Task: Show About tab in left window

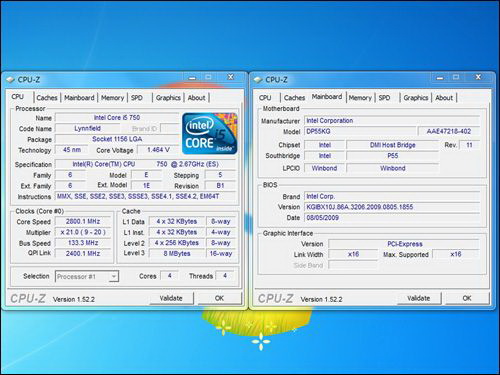Action: click(196, 98)
